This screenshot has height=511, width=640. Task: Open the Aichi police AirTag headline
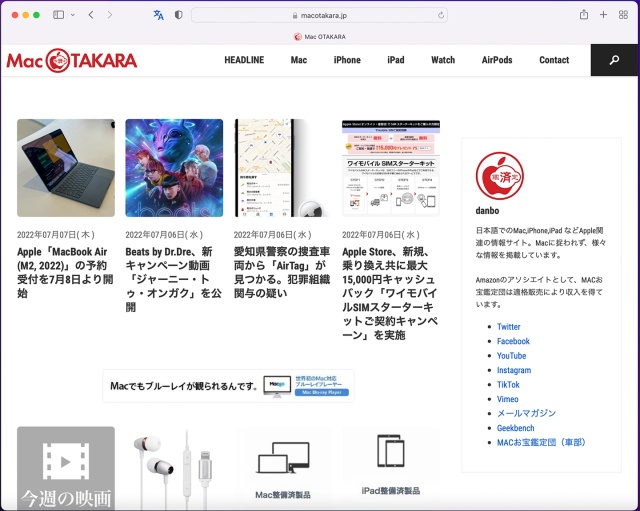tap(282, 272)
